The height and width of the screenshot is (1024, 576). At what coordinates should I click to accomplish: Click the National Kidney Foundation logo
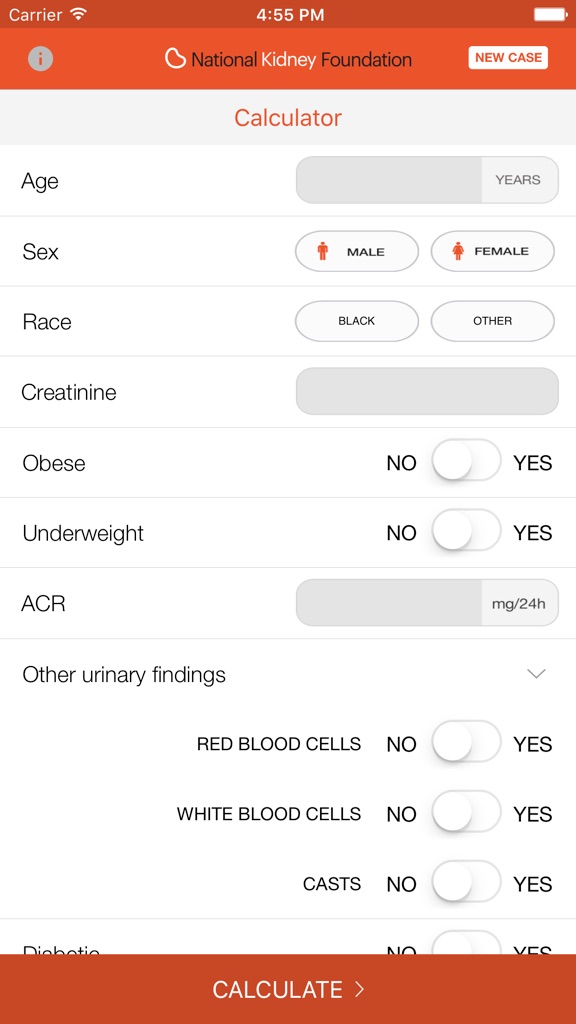[x=288, y=59]
